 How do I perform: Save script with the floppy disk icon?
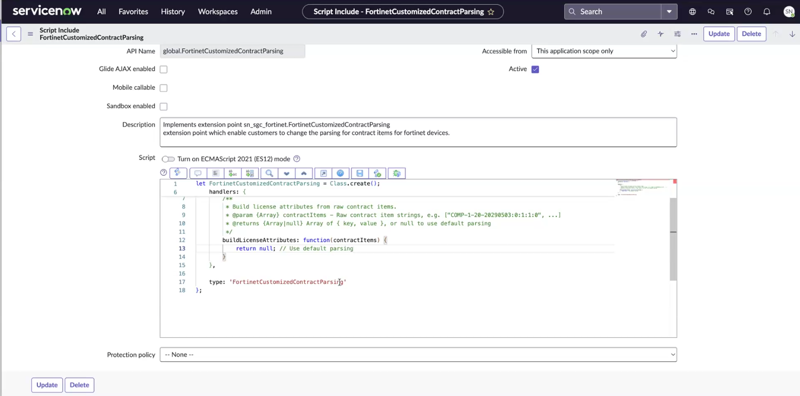[x=360, y=174]
